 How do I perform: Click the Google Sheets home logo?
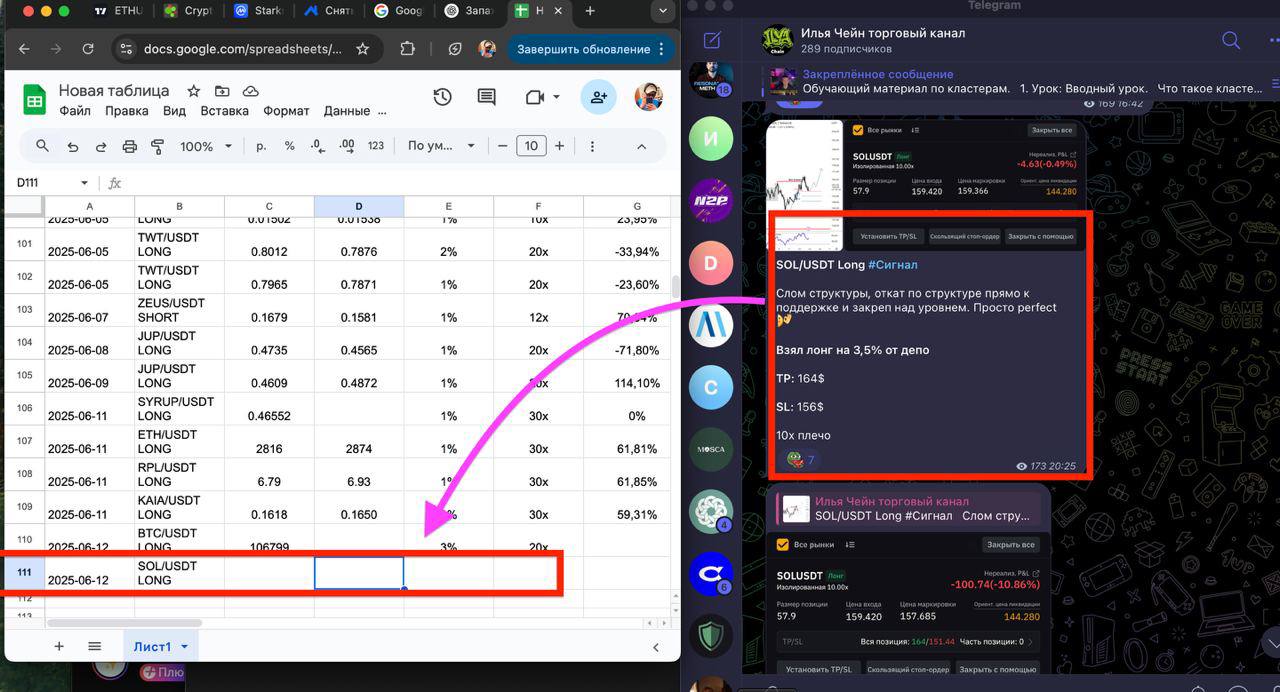click(34, 100)
